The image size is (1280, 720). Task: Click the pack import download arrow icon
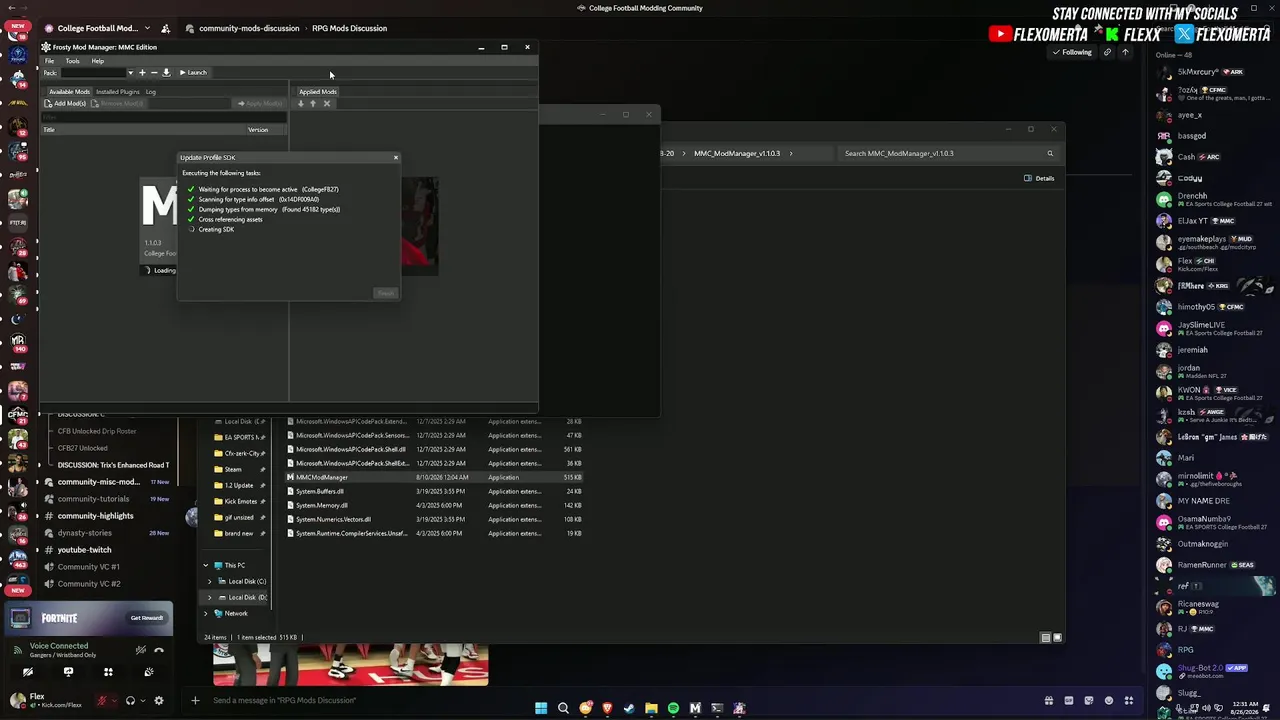pos(166,72)
